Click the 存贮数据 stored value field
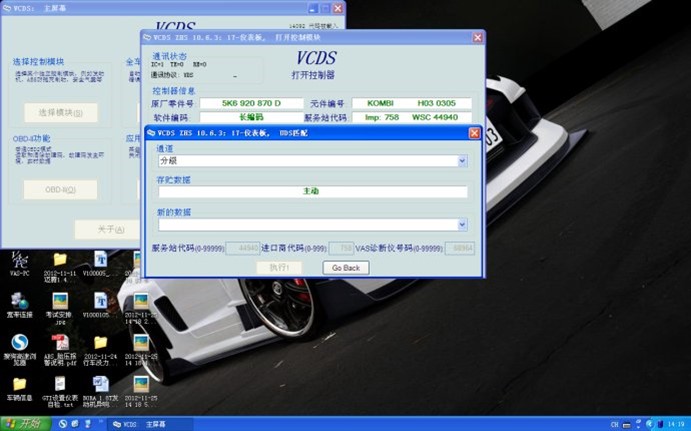 tap(311, 192)
